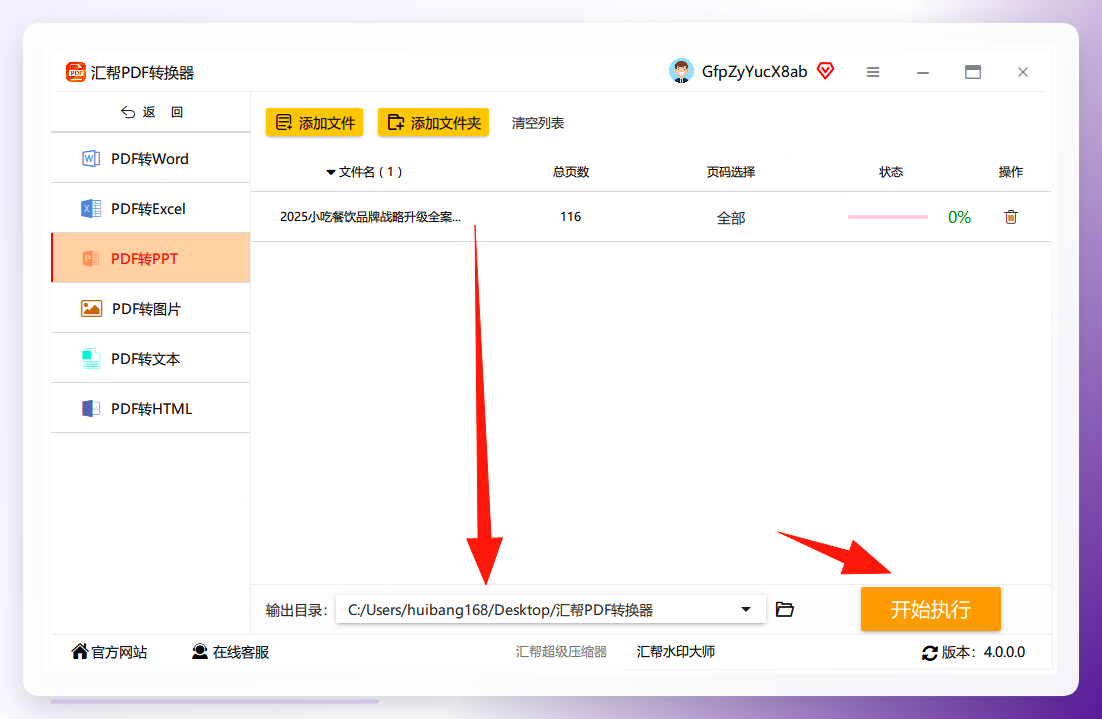Click the 输出目录 label
This screenshot has width=1102, height=719.
tap(297, 610)
